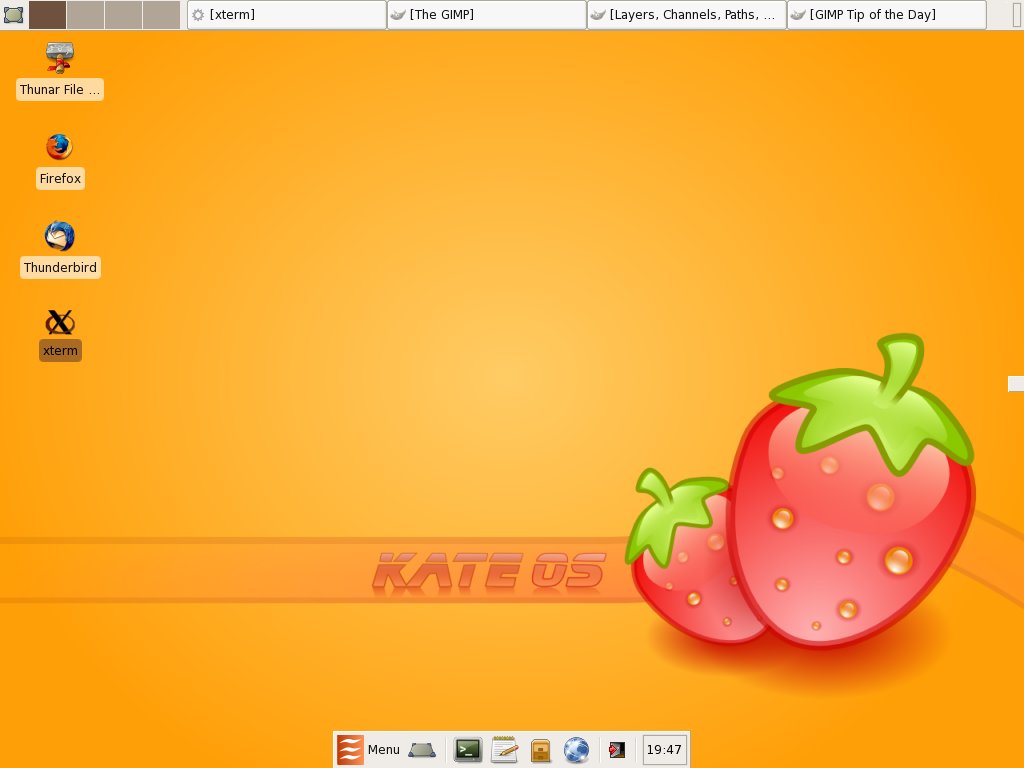1024x768 pixels.
Task: Launch the terminal from bottom panel
Action: pyautogui.click(x=468, y=750)
